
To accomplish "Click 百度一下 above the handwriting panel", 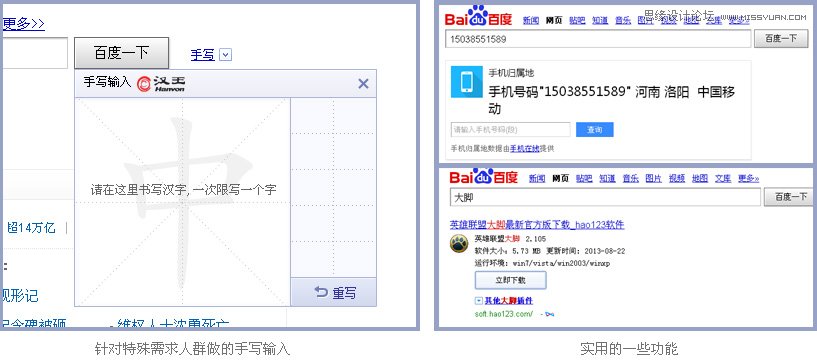I will coord(121,53).
